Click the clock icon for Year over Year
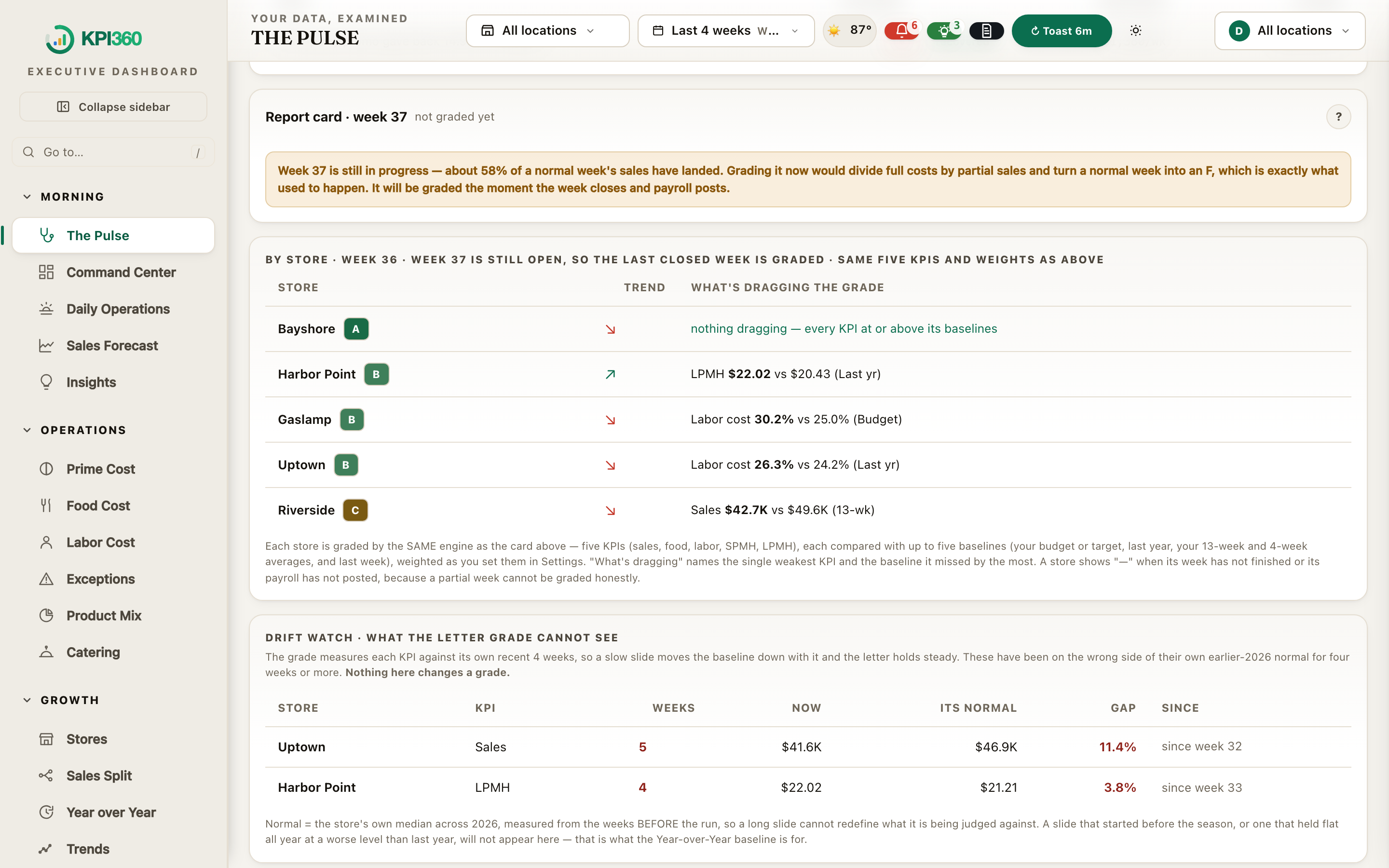This screenshot has width=1389, height=868. (x=46, y=813)
